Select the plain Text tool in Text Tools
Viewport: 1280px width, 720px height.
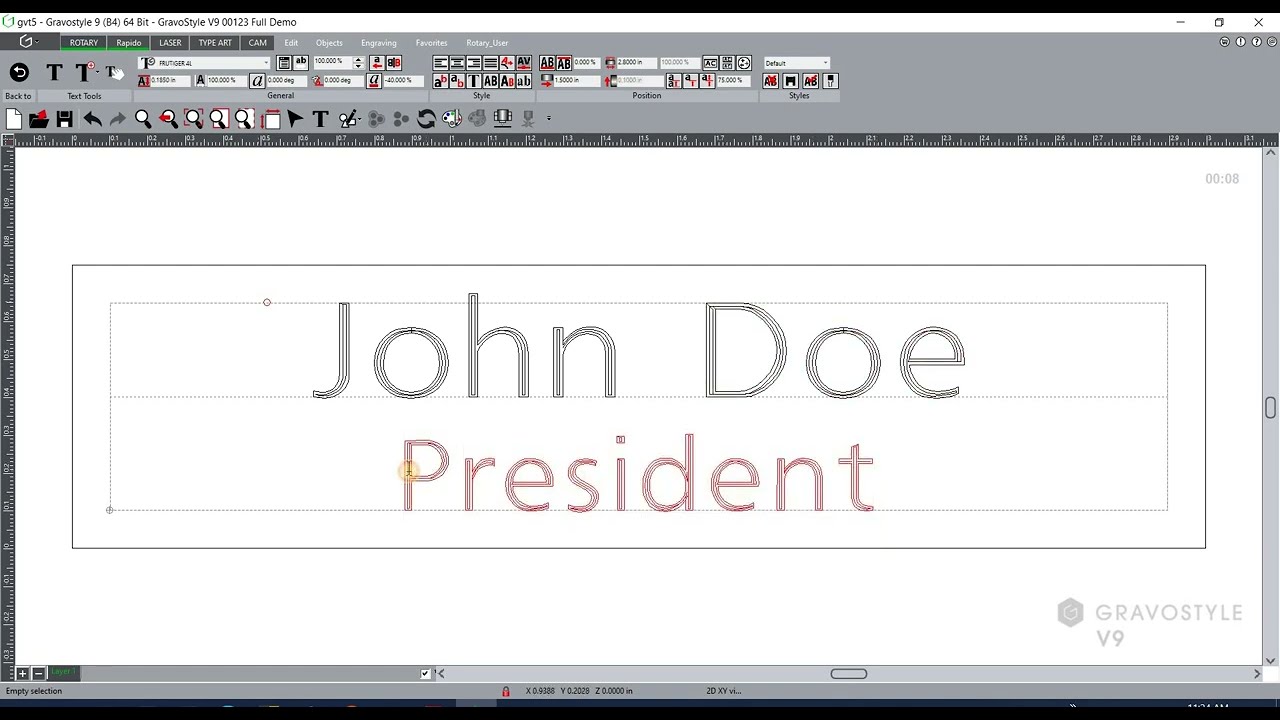pos(54,72)
